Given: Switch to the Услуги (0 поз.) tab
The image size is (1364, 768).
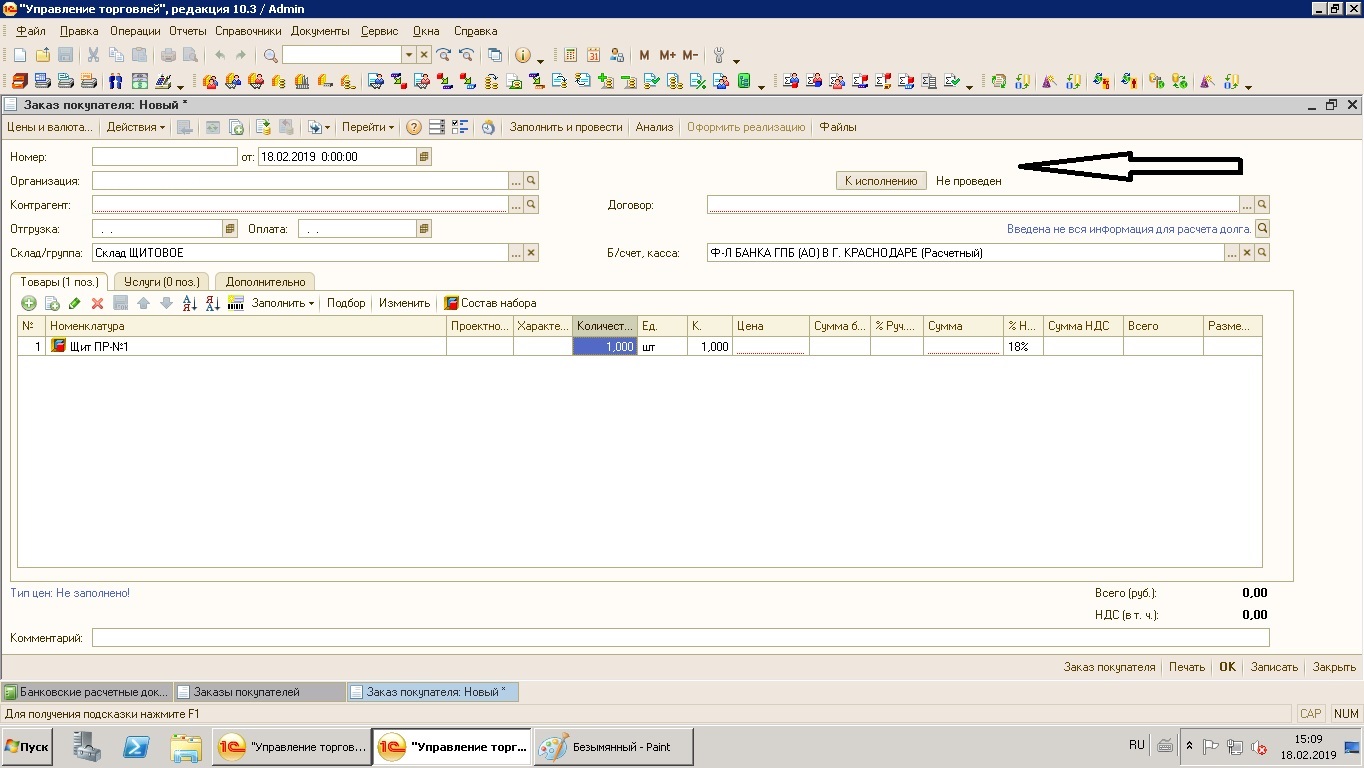Looking at the screenshot, I should click(x=162, y=282).
